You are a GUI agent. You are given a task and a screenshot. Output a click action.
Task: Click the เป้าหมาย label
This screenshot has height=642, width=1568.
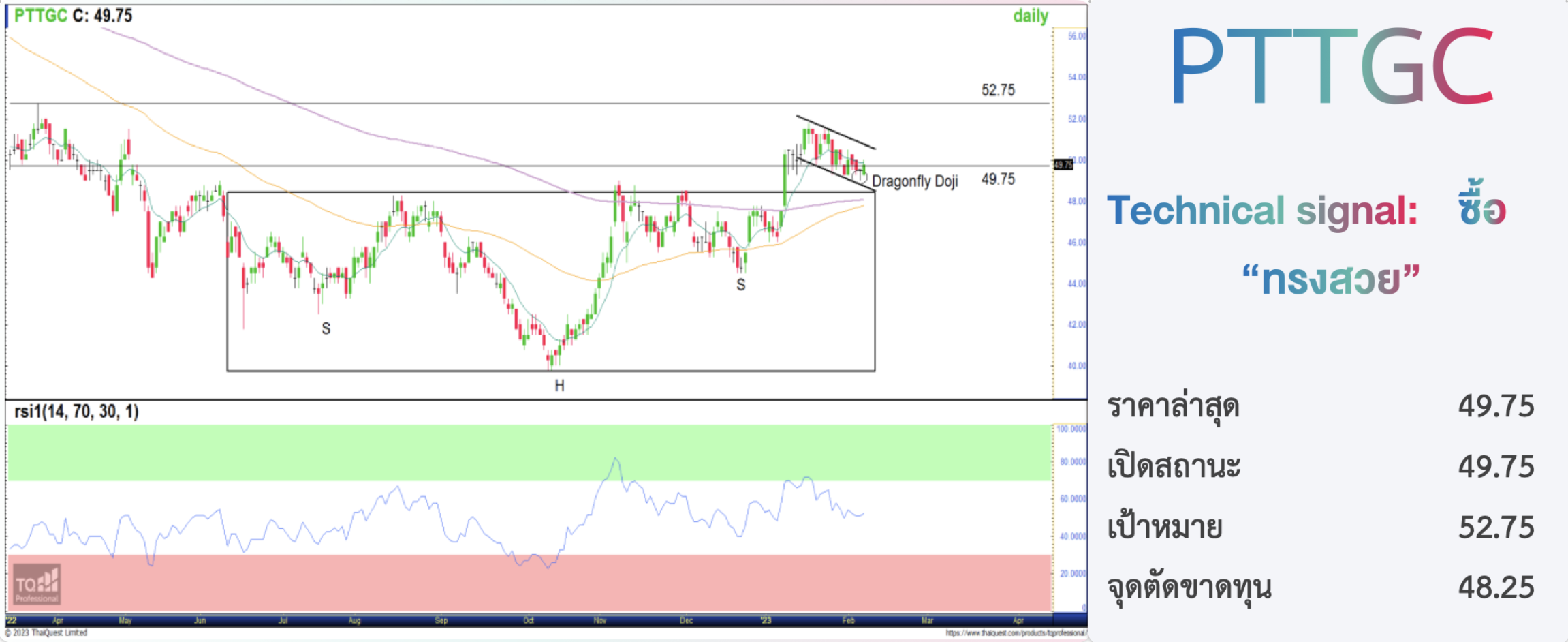(x=1165, y=527)
